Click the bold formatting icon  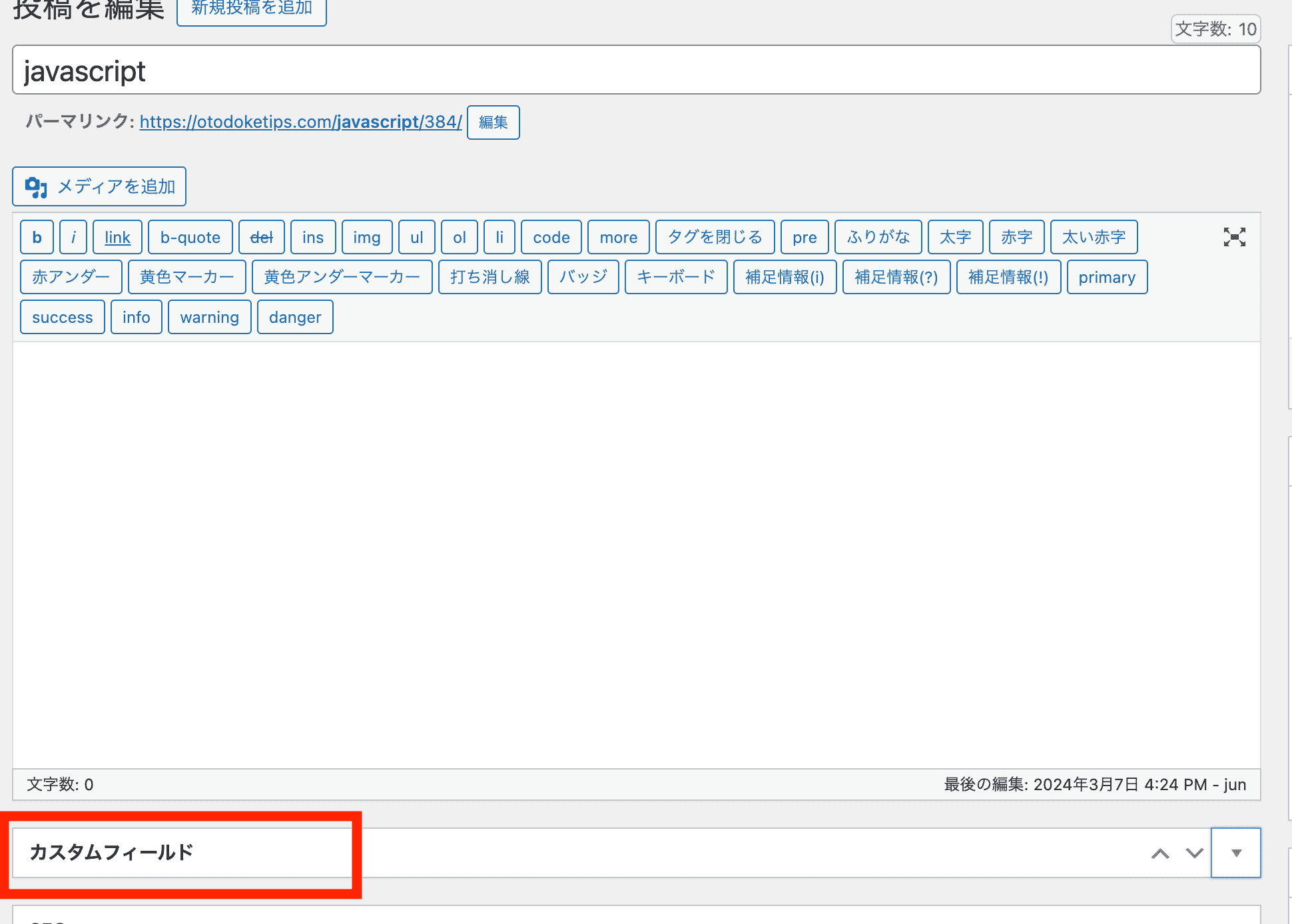[x=36, y=237]
